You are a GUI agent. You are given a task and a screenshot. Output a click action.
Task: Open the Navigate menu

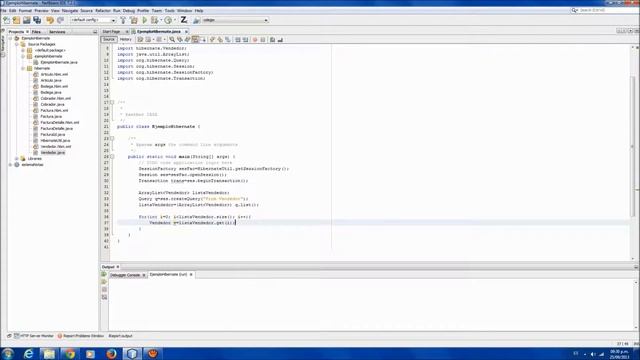click(70, 11)
